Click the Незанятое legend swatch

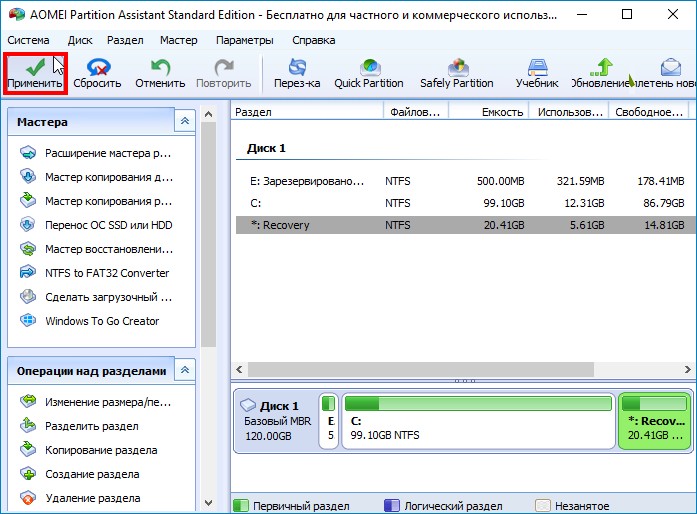pyautogui.click(x=543, y=506)
